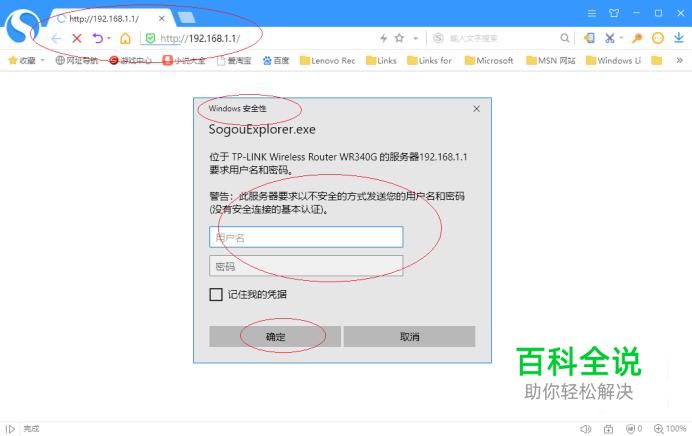Click the 用户名 username field
Viewport: 692px width, 436px height.
coord(306,237)
